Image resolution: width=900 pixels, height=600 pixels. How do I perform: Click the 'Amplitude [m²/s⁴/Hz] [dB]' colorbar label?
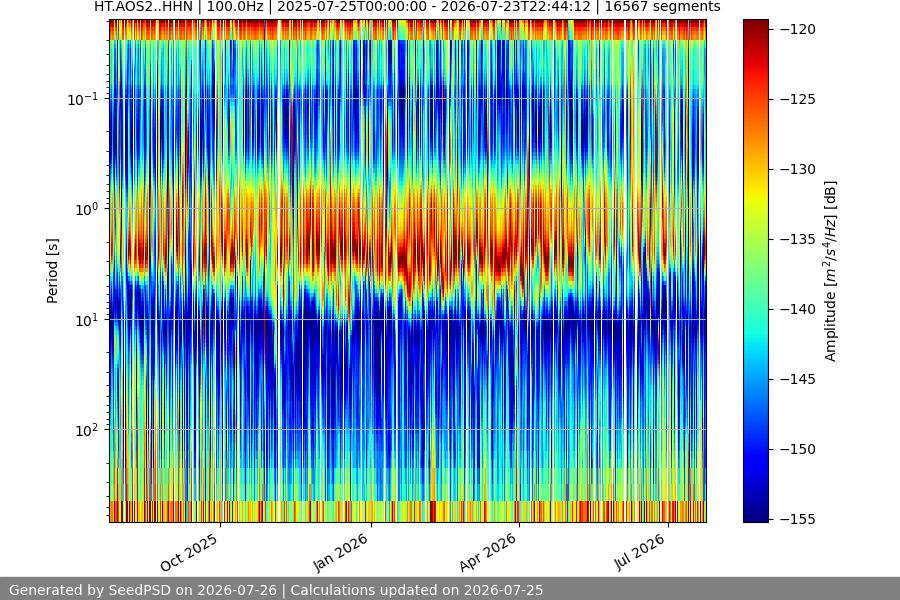click(x=831, y=271)
